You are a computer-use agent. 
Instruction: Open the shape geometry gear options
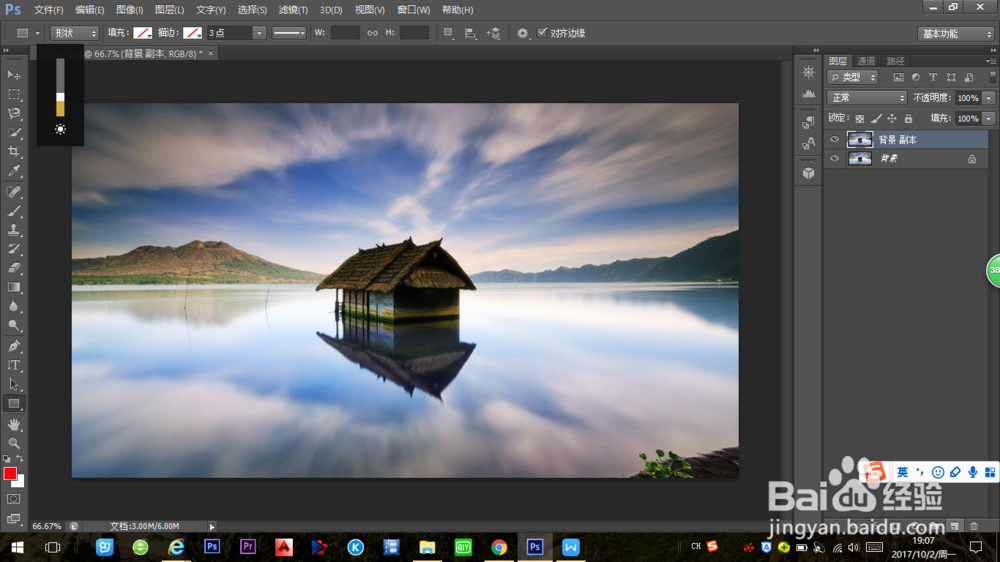click(522, 33)
